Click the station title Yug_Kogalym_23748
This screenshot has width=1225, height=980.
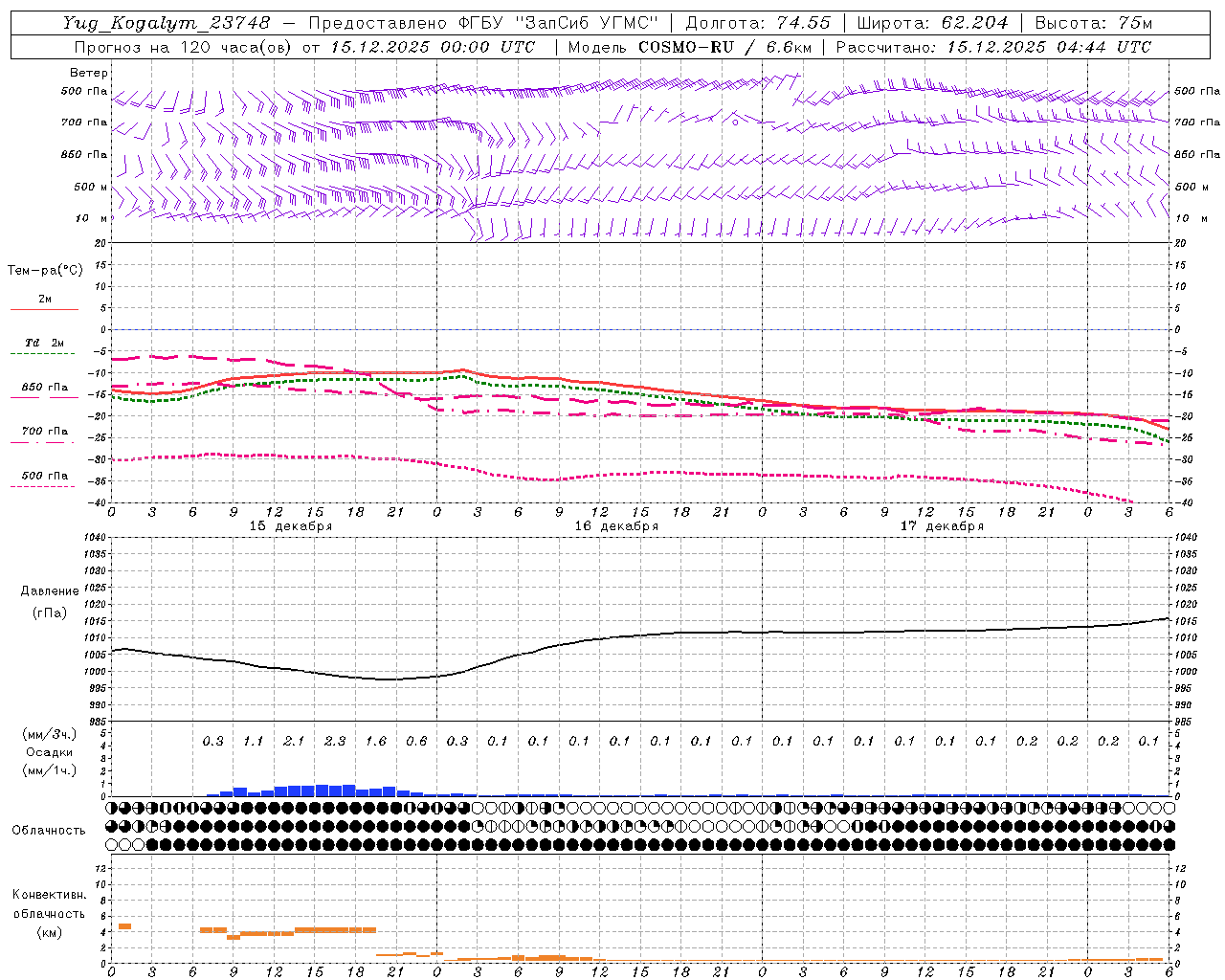[167, 23]
